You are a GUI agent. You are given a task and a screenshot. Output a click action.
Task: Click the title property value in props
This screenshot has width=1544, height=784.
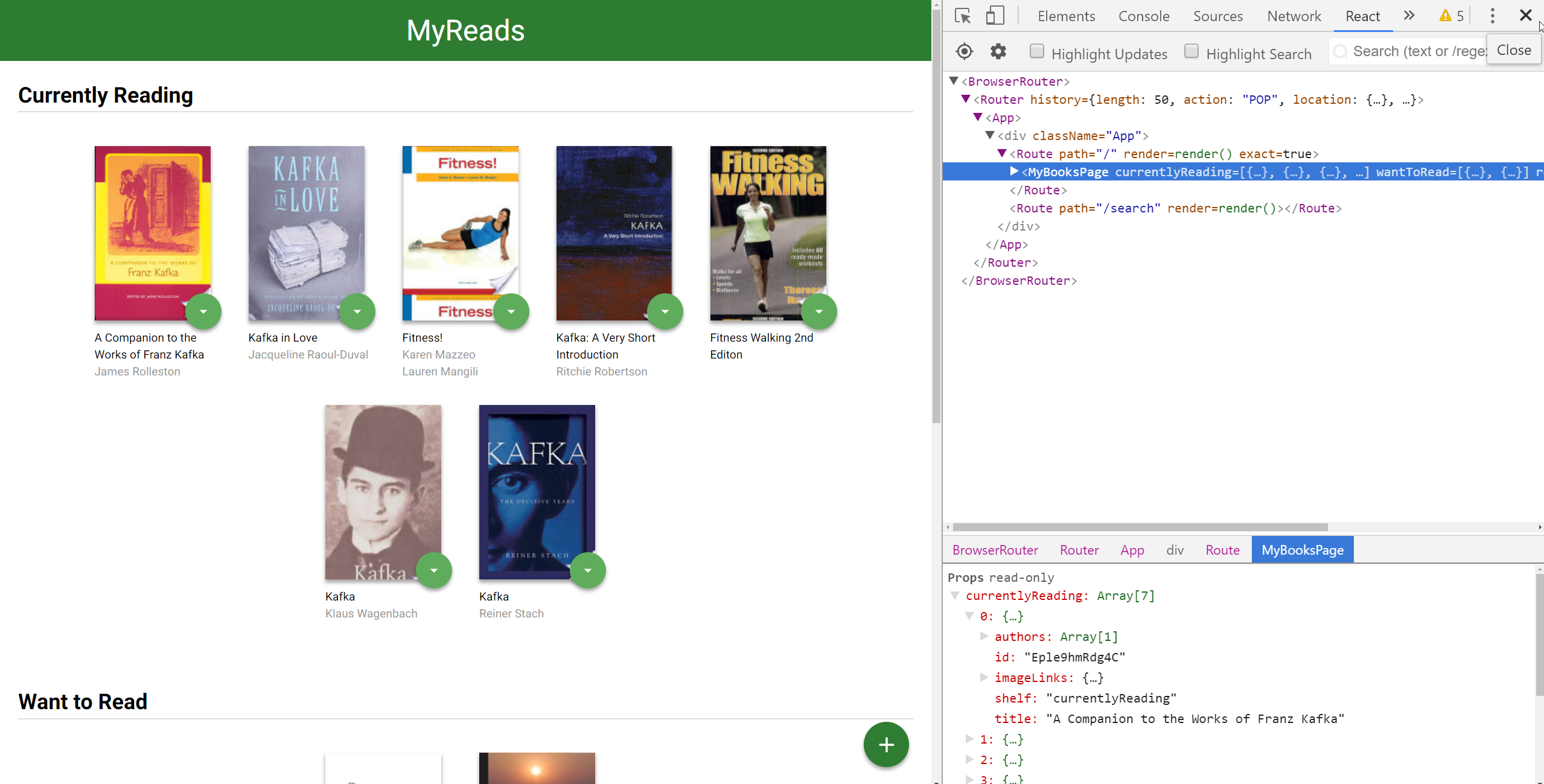tap(1195, 719)
